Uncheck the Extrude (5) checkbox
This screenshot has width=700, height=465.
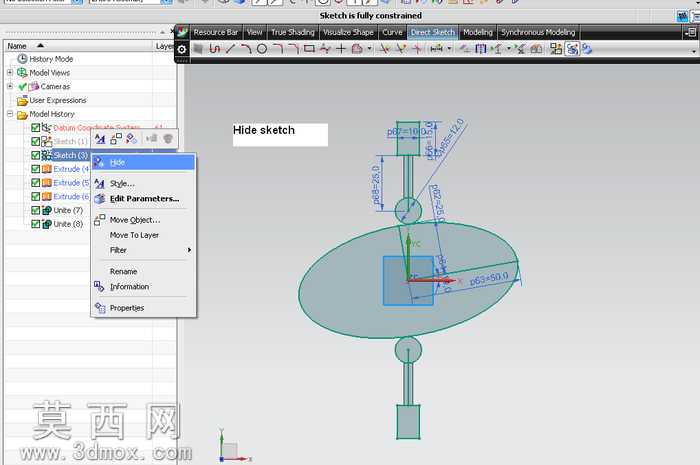click(x=36, y=183)
